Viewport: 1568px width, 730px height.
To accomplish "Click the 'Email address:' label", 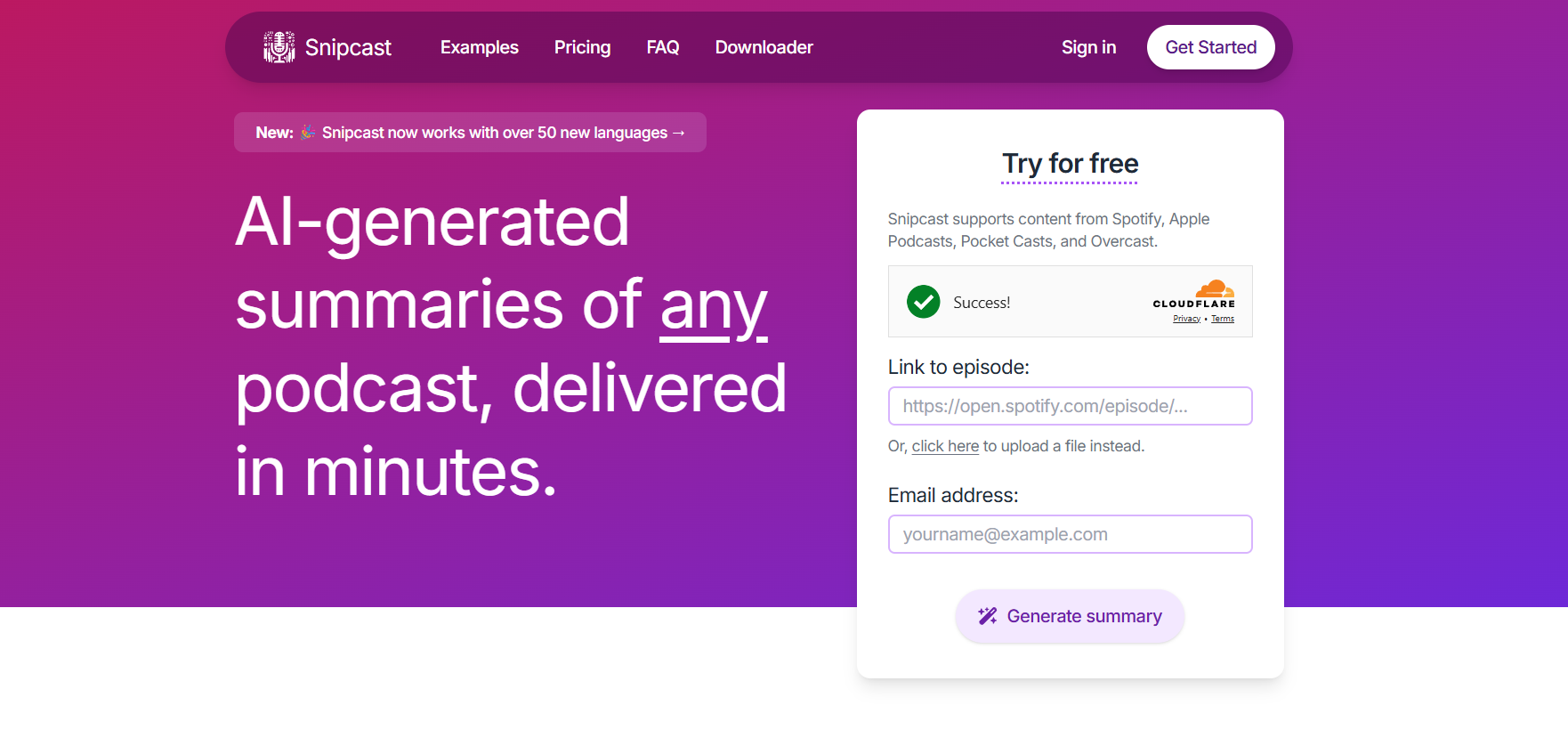I will click(953, 495).
